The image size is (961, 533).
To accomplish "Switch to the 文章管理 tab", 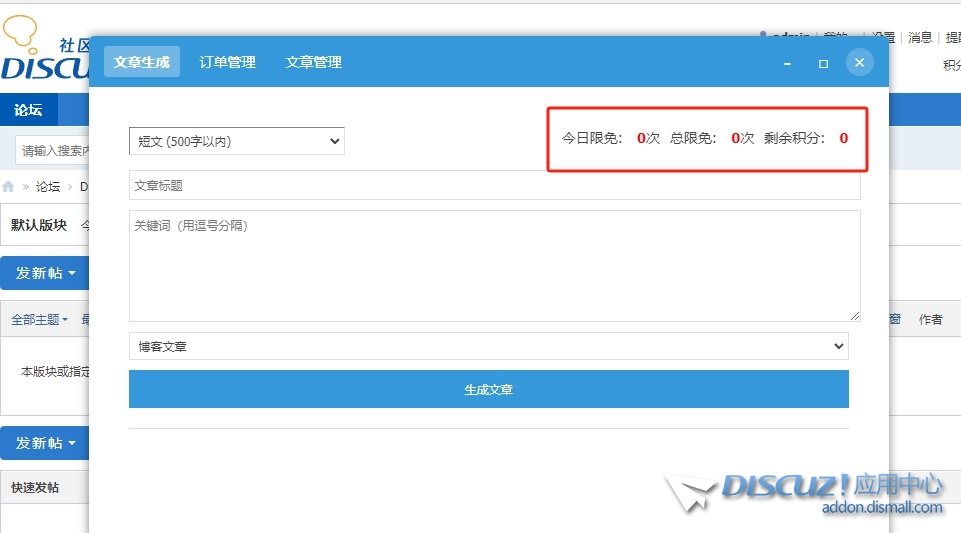I will 313,62.
